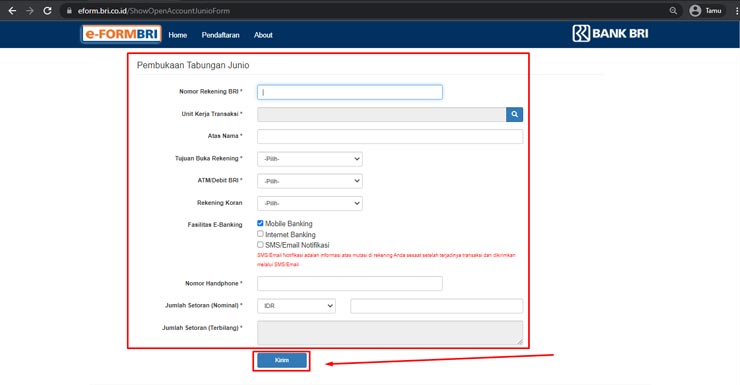This screenshot has width=740, height=385.
Task: Open the browser three-dot menu
Action: [736, 10]
